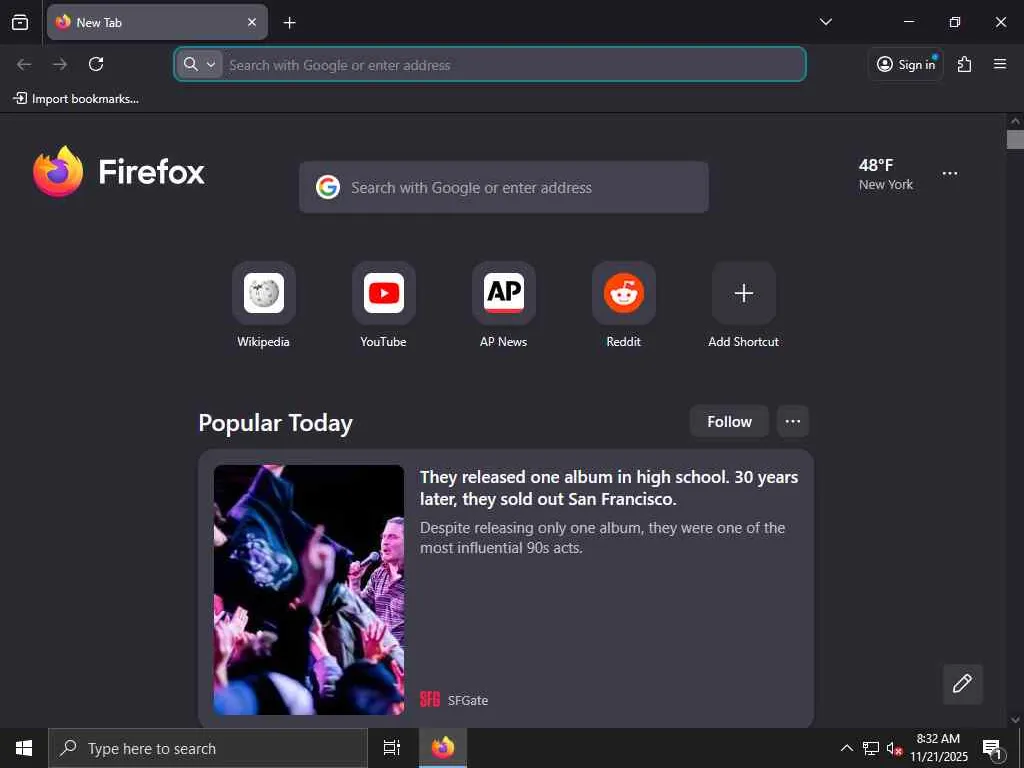Go forward one page arrow
The height and width of the screenshot is (768, 1024).
pos(60,64)
